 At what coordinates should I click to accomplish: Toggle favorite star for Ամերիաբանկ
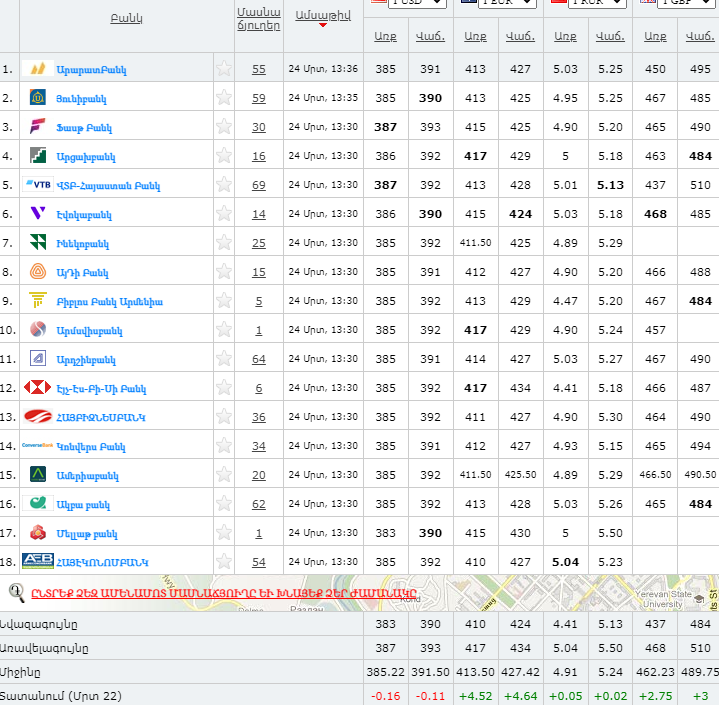coord(224,474)
